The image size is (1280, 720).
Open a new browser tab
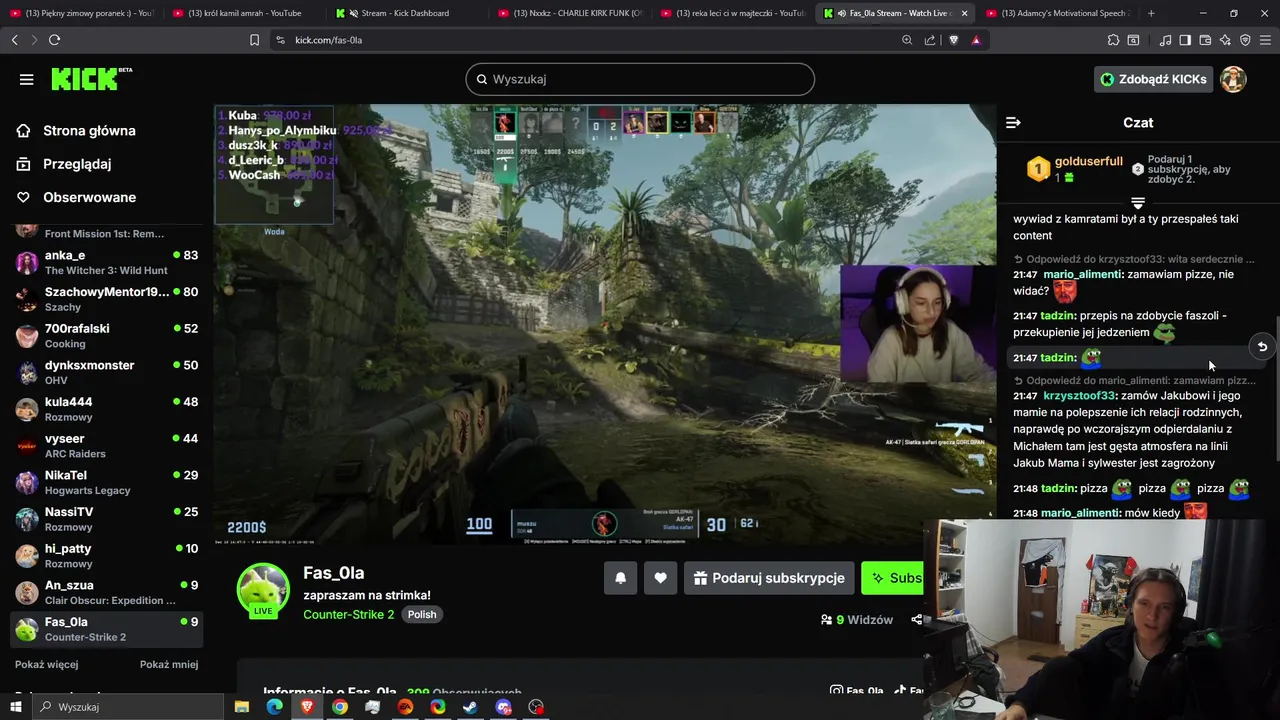pos(1151,13)
